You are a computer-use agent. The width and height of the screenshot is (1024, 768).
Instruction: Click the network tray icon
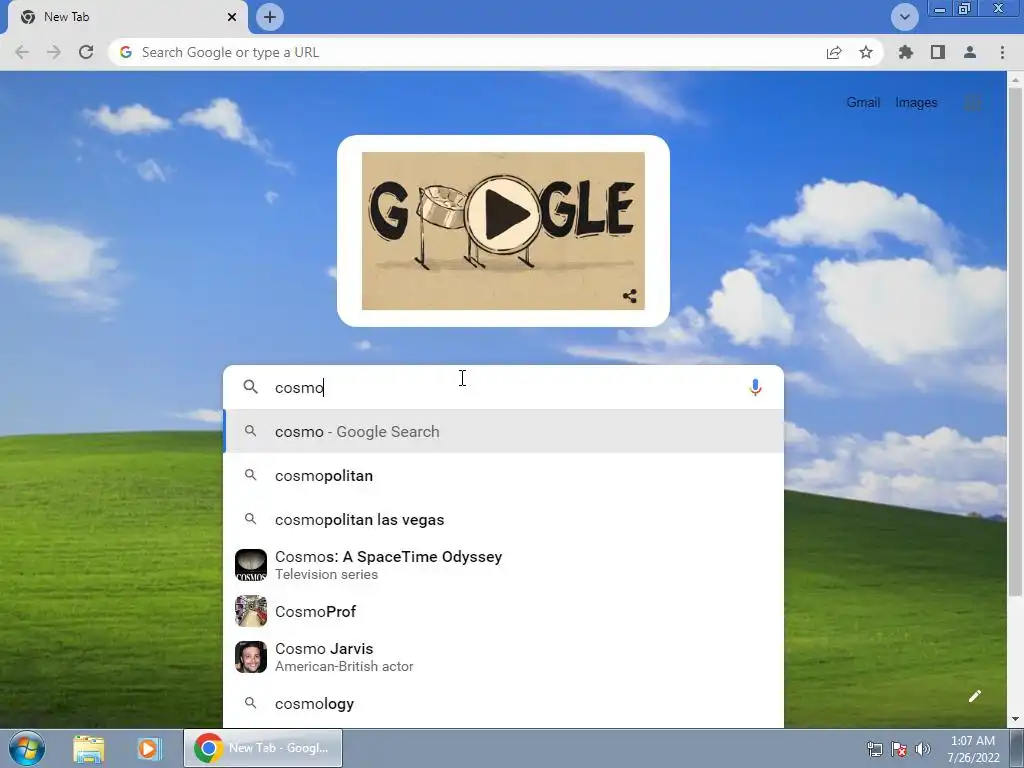[x=874, y=749]
